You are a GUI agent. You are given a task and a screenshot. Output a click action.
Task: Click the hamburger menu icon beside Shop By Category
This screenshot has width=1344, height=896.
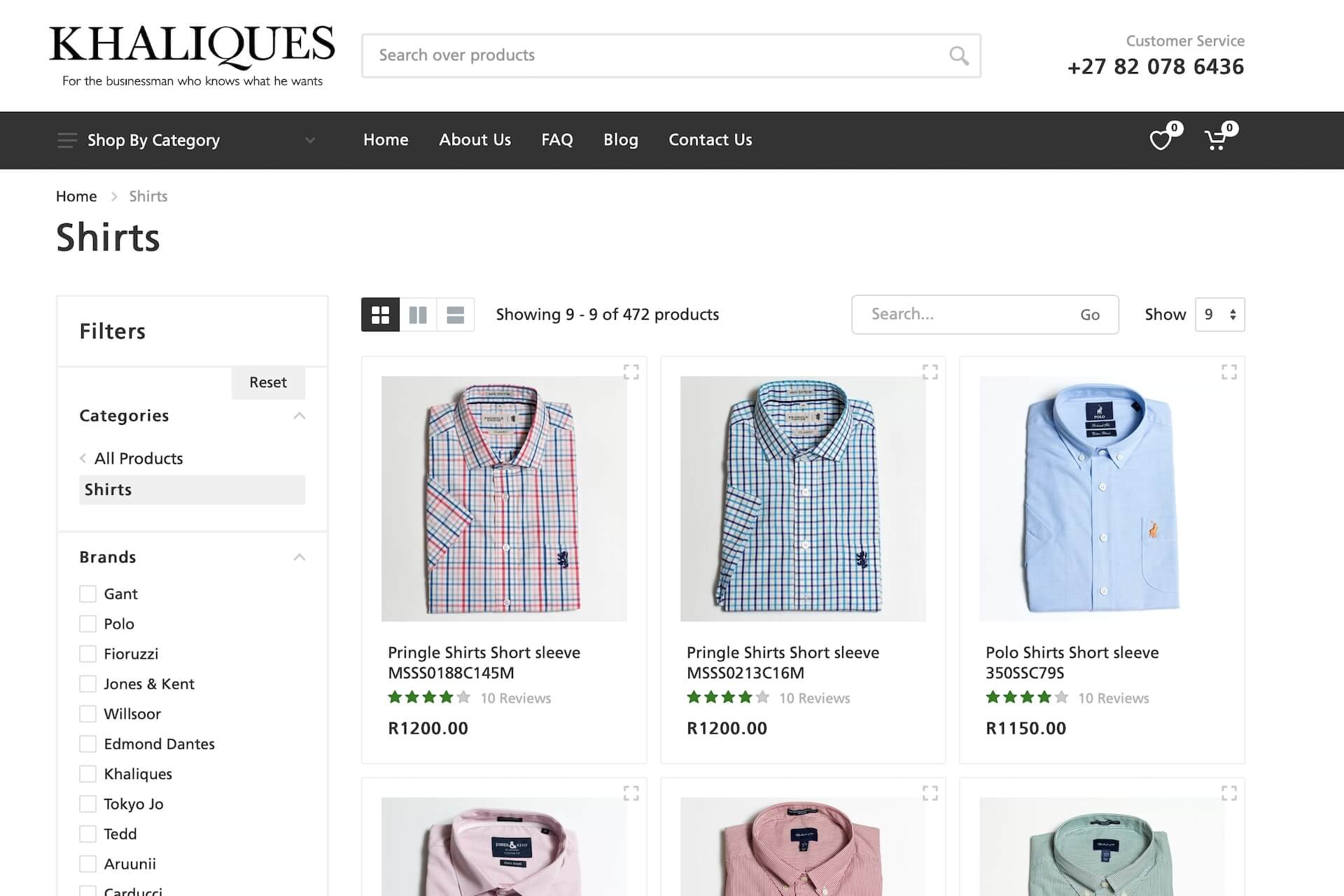(x=67, y=140)
